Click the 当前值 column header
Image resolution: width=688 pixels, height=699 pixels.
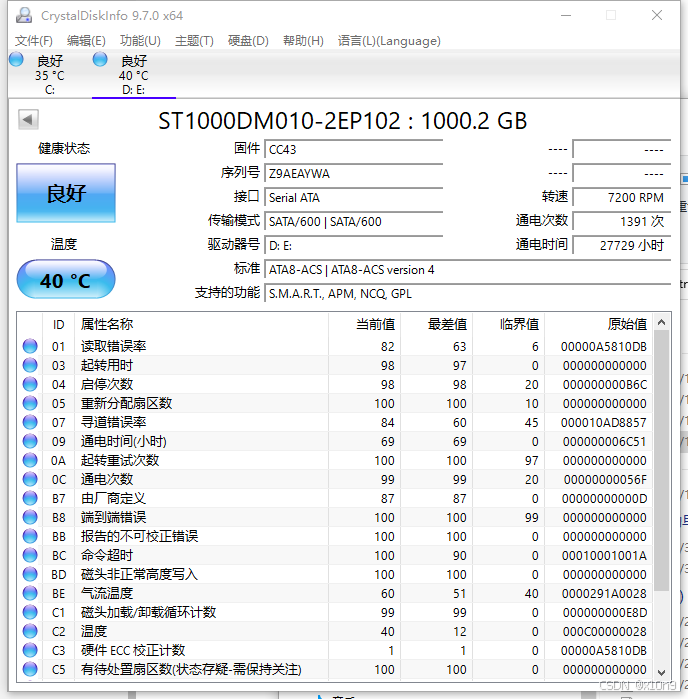[x=364, y=324]
